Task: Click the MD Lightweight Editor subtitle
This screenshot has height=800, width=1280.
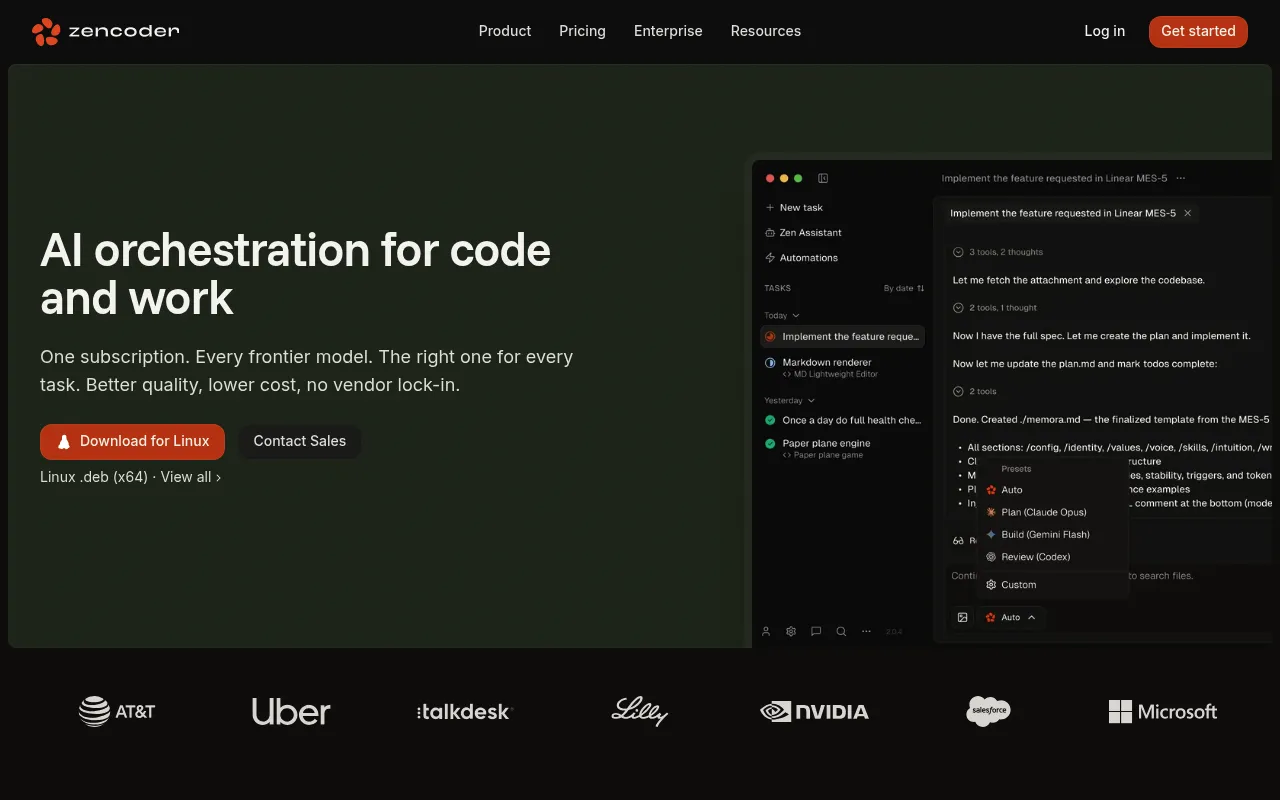Action: pos(830,374)
